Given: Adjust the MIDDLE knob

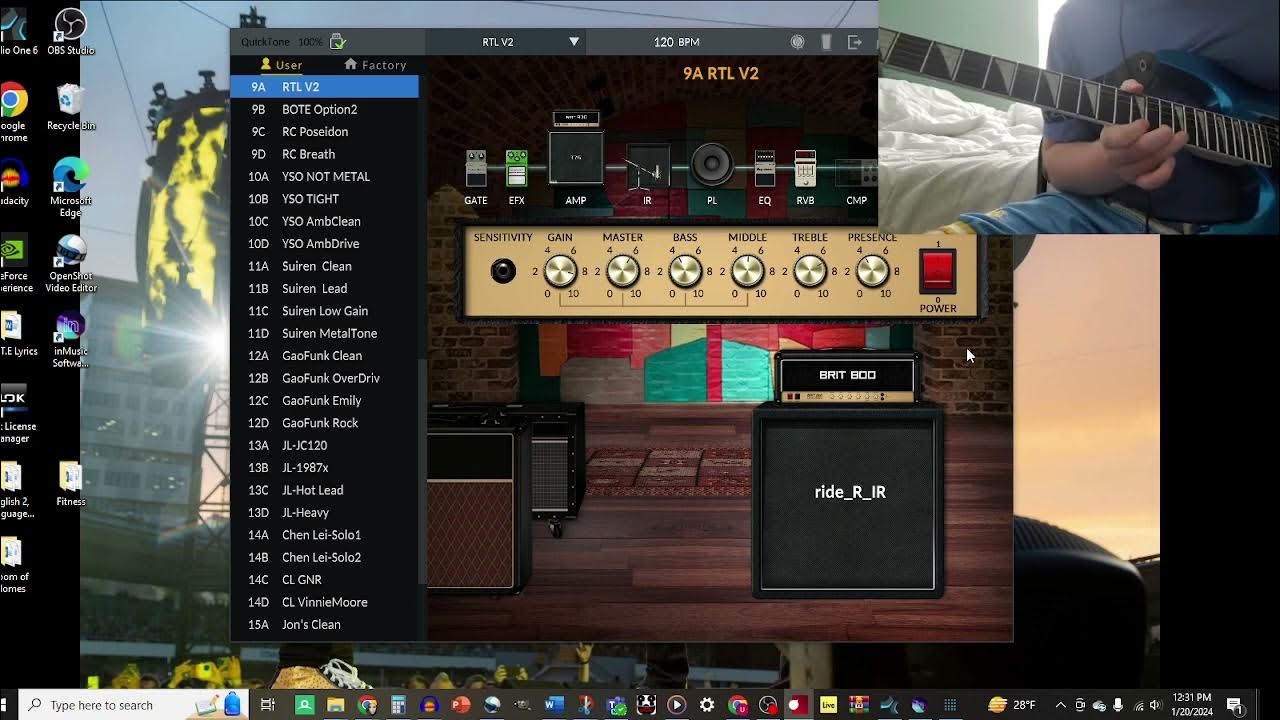Looking at the screenshot, I should pyautogui.click(x=747, y=271).
